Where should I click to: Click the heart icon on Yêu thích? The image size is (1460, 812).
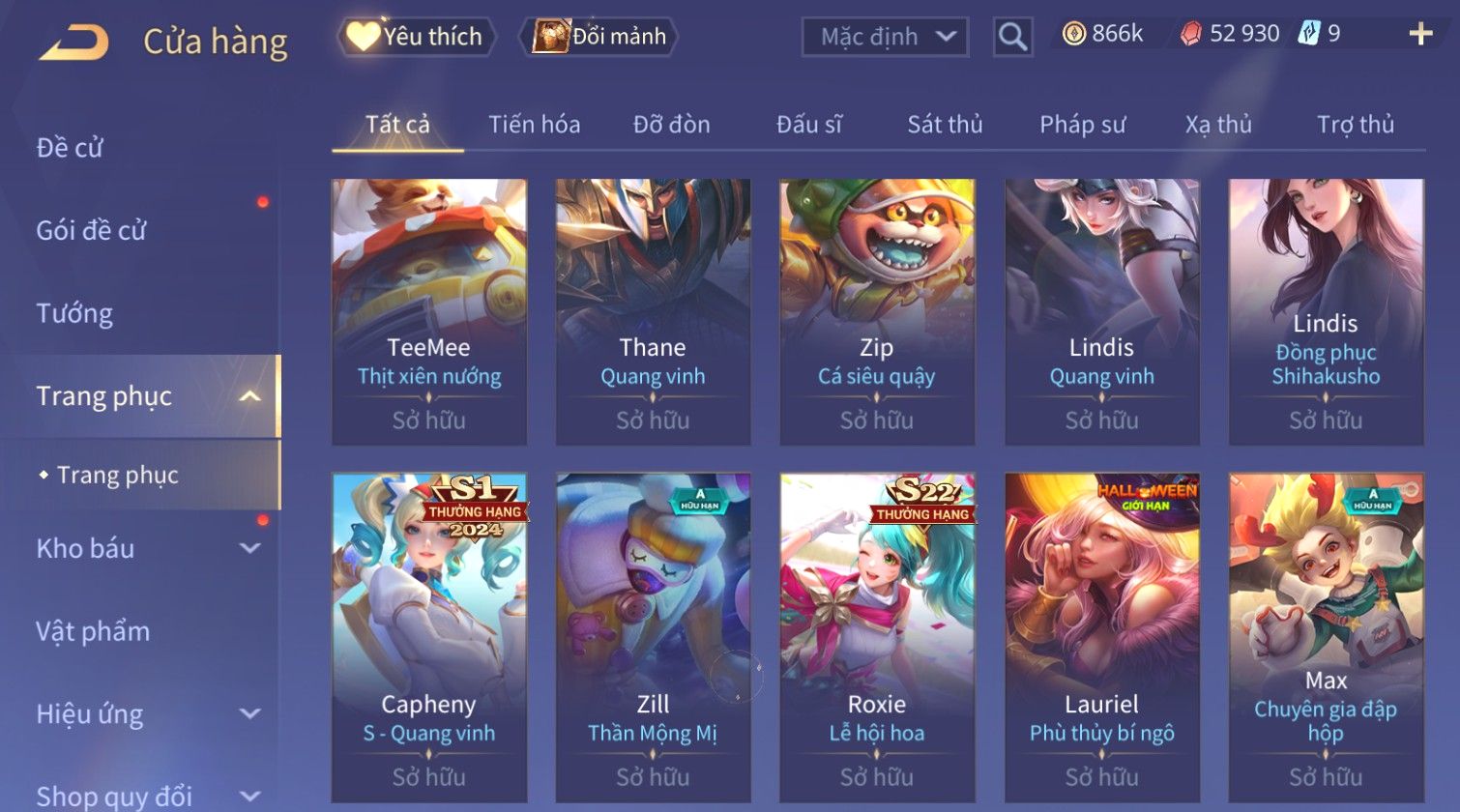(364, 36)
